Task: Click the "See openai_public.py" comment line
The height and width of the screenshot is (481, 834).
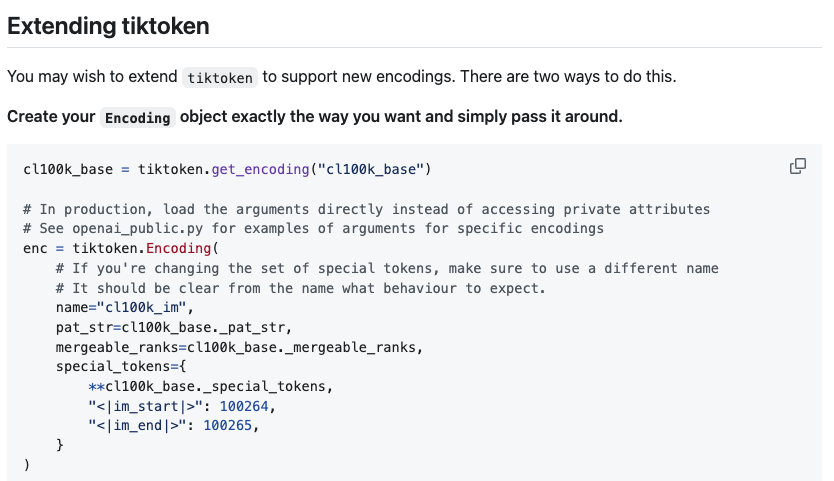Action: [313, 228]
